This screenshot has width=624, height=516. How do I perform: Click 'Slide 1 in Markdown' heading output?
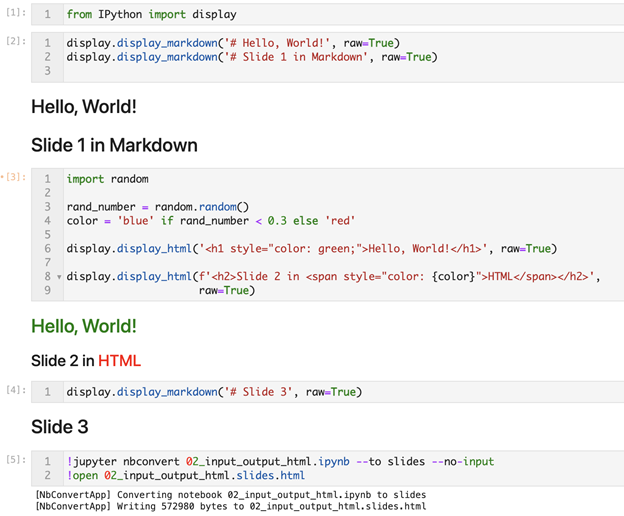pos(114,145)
